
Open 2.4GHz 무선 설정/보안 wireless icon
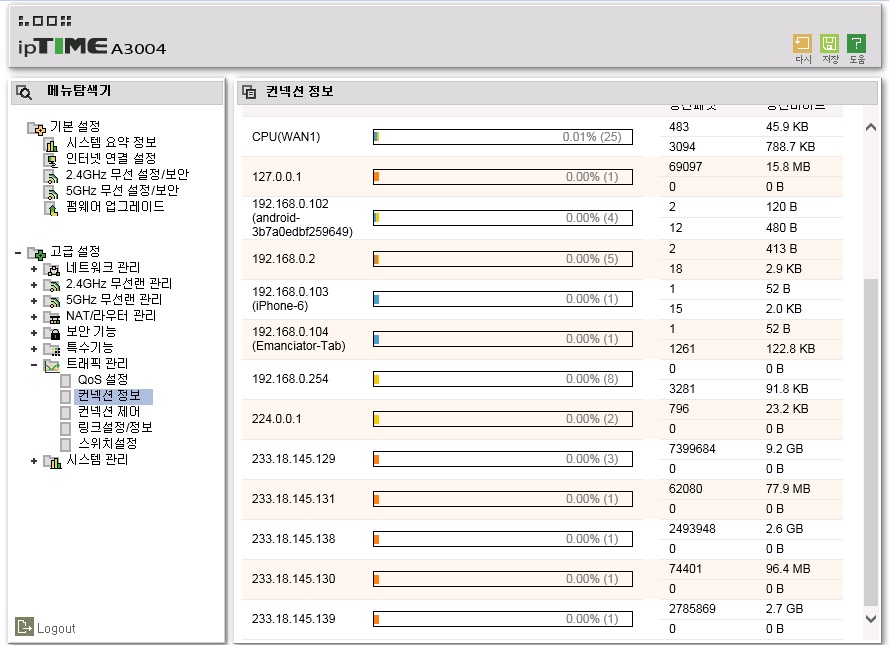point(52,176)
